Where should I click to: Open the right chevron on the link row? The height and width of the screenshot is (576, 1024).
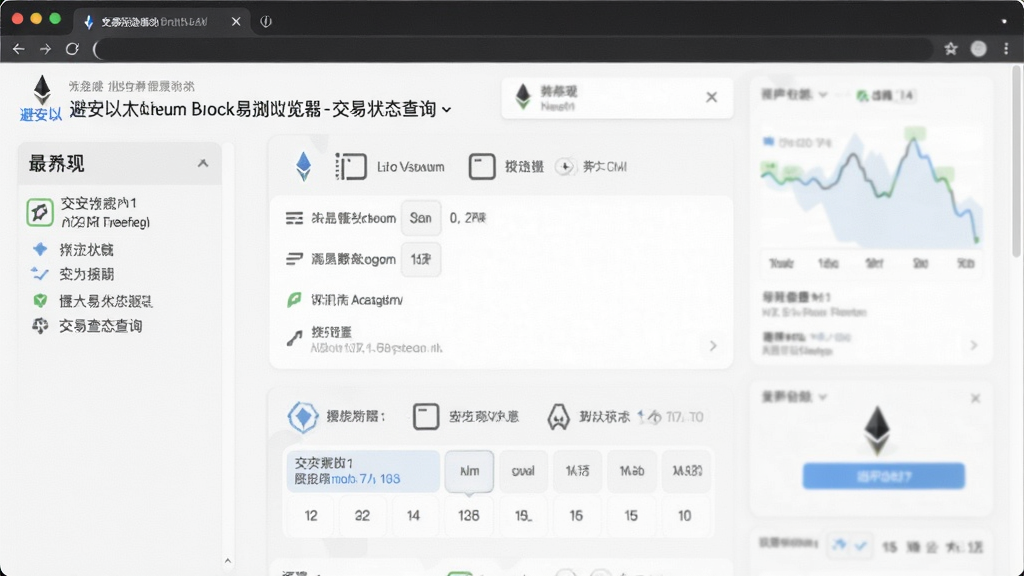click(713, 345)
